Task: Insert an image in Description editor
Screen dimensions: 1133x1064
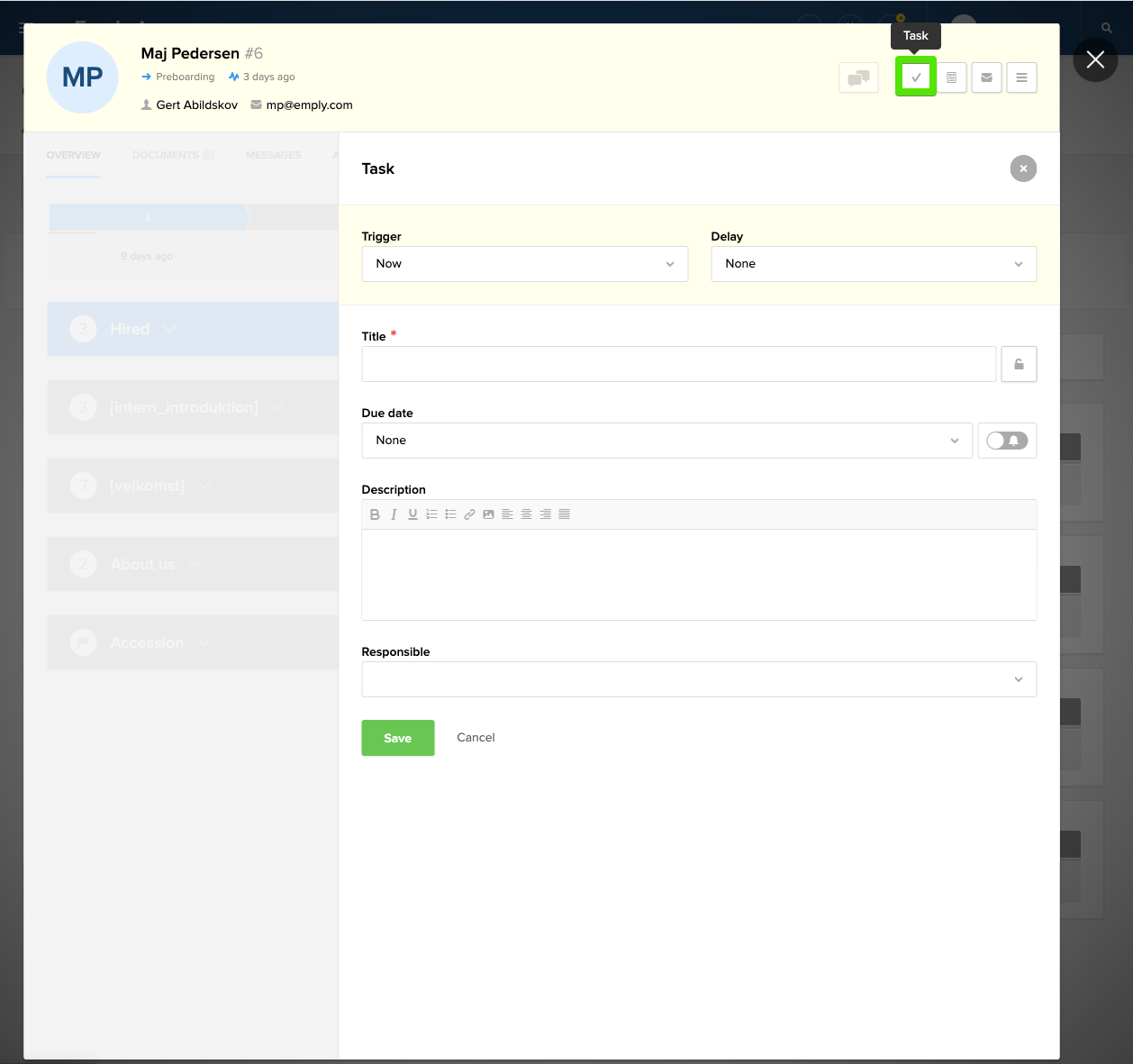Action: pos(488,514)
